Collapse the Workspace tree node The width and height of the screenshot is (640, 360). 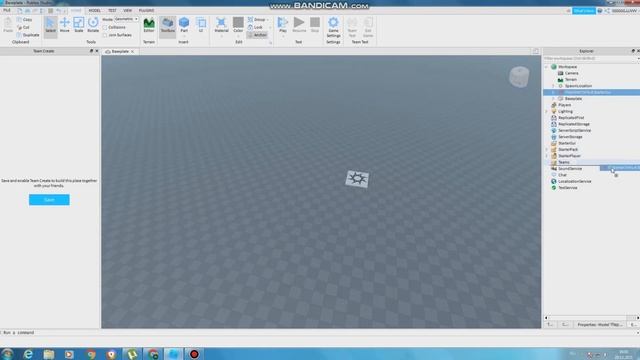click(x=547, y=67)
